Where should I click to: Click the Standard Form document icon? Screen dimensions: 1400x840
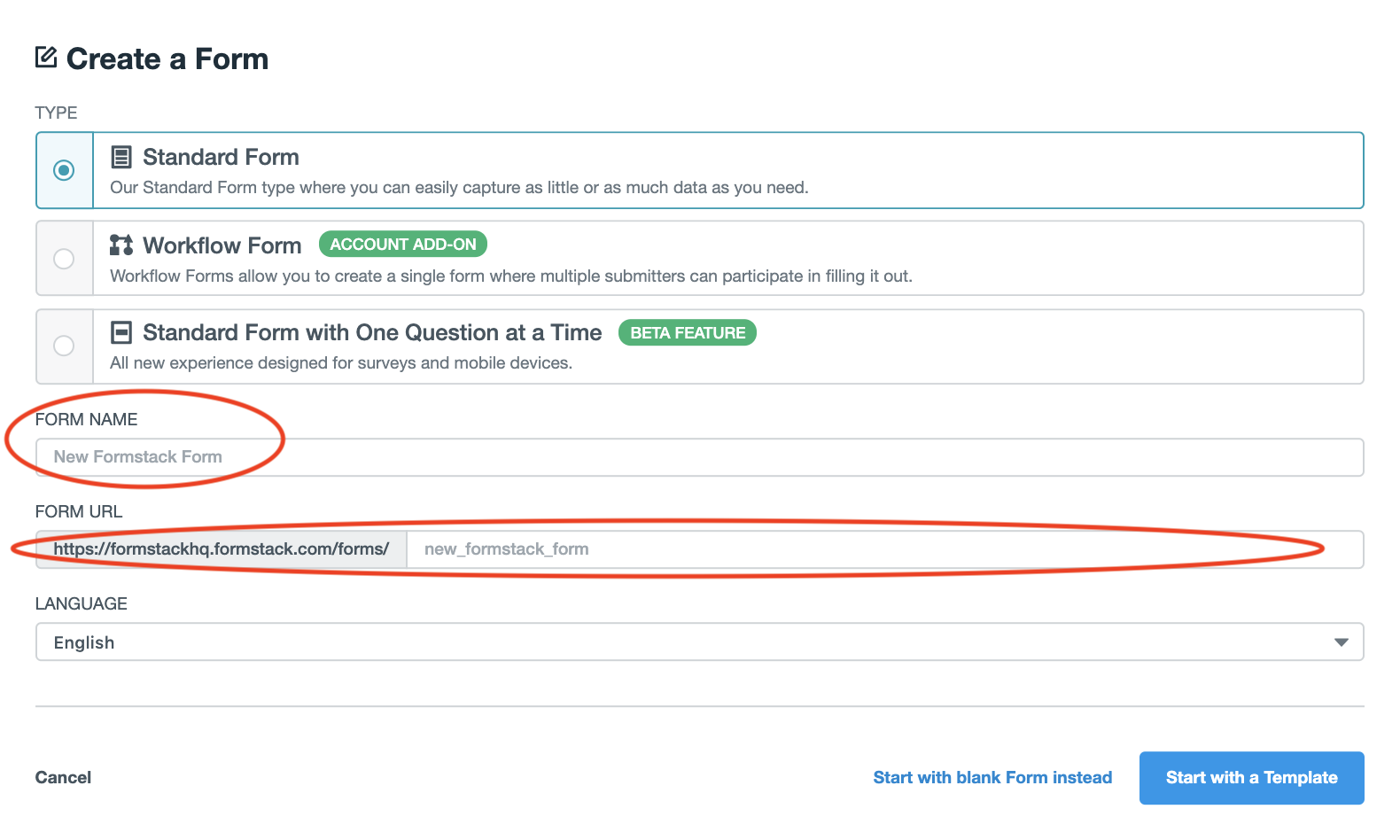[121, 157]
